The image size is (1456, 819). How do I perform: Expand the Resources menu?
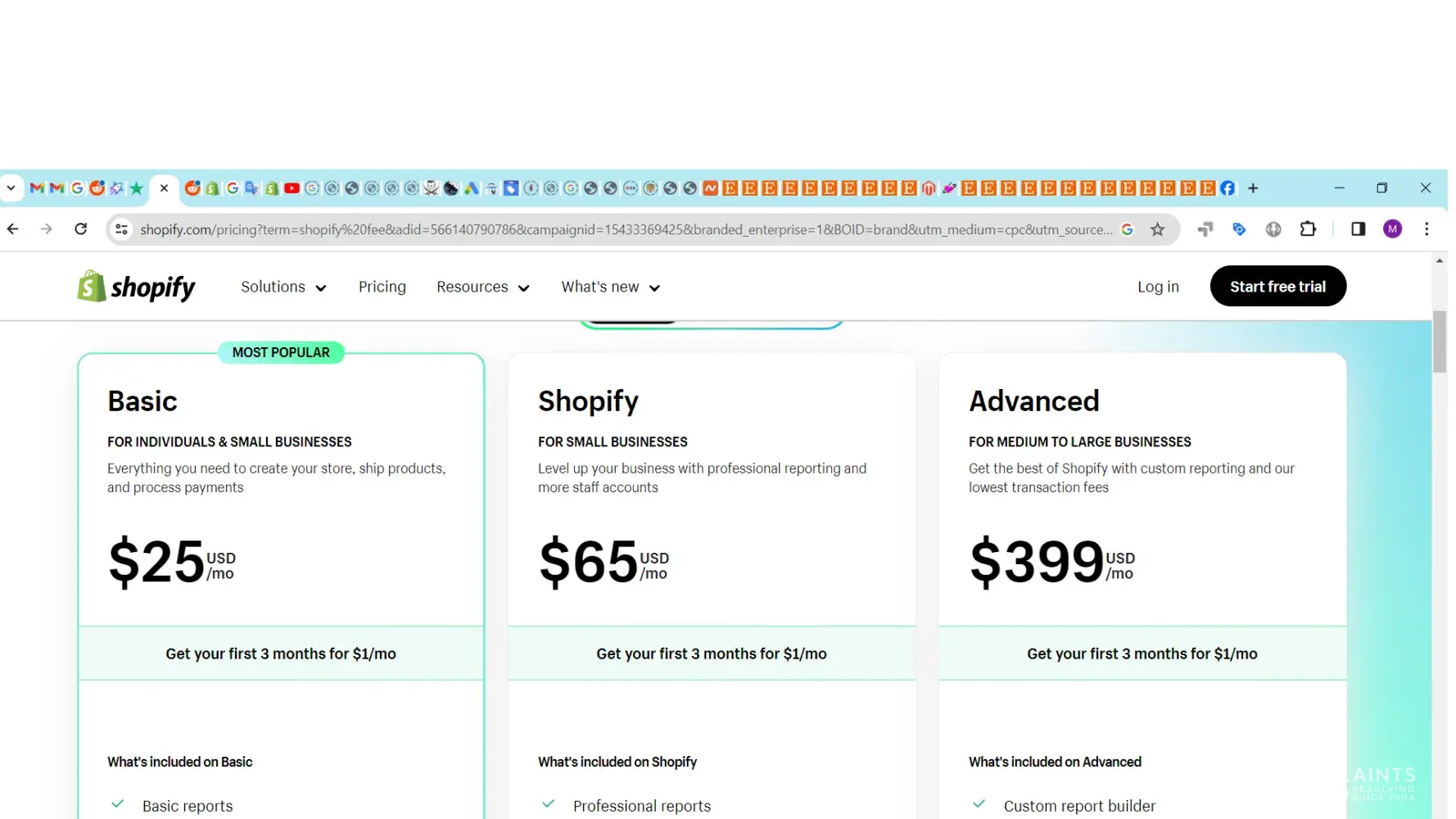click(483, 287)
